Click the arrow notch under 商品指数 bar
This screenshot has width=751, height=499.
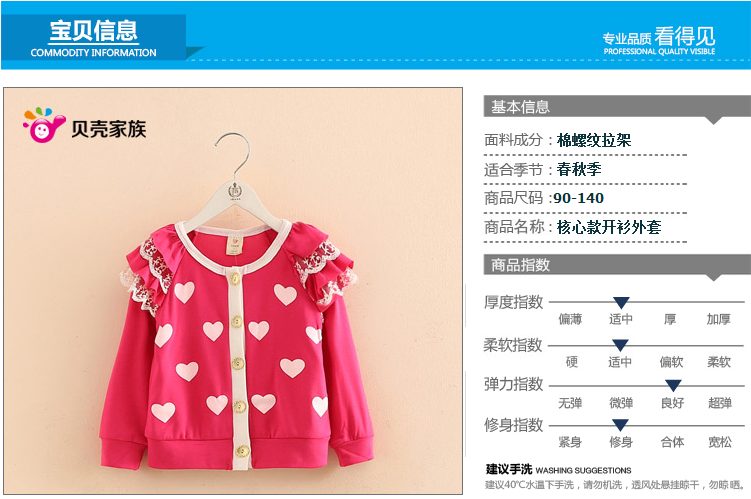pyautogui.click(x=714, y=278)
